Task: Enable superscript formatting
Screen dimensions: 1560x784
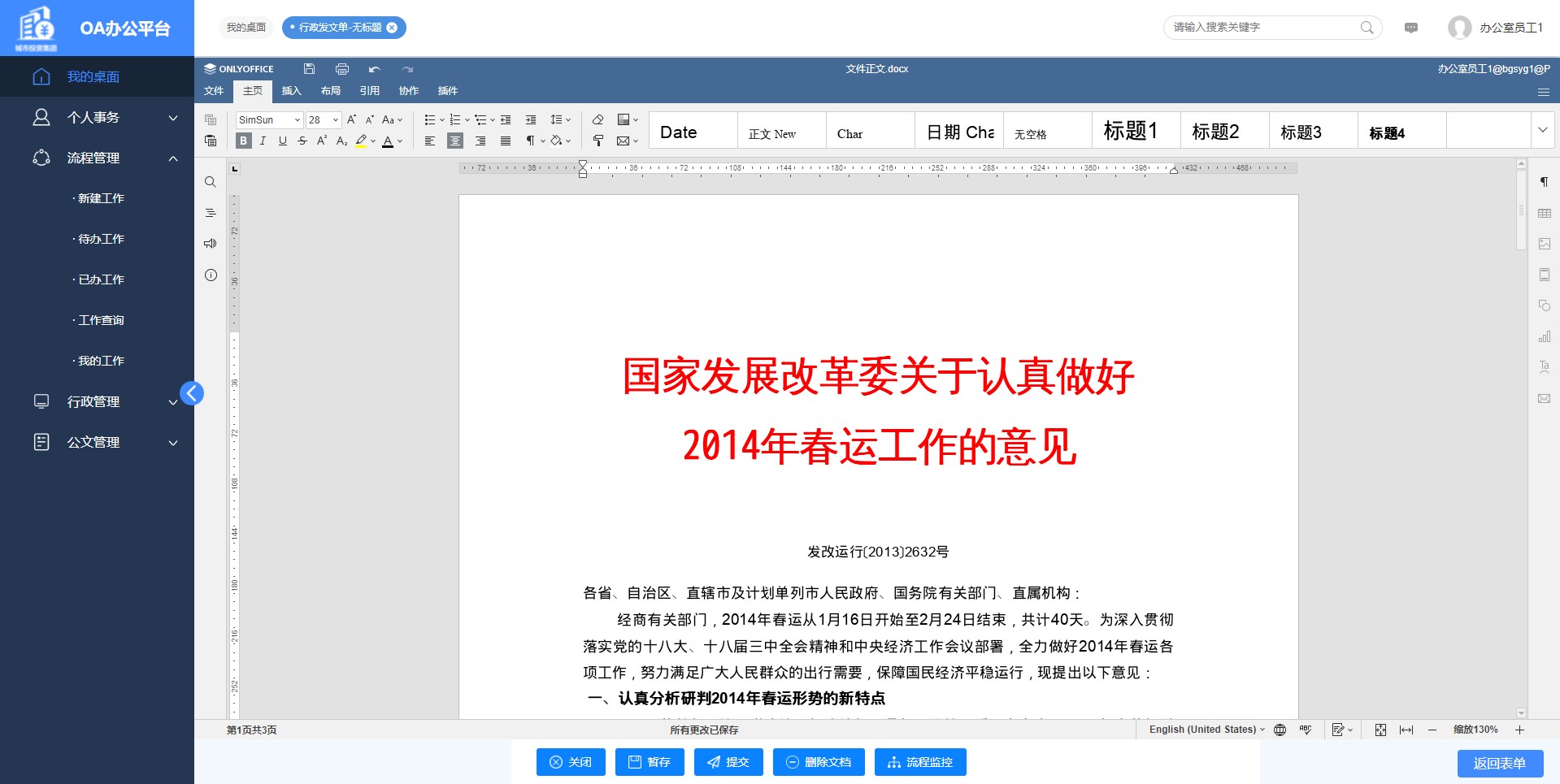Action: pyautogui.click(x=321, y=140)
